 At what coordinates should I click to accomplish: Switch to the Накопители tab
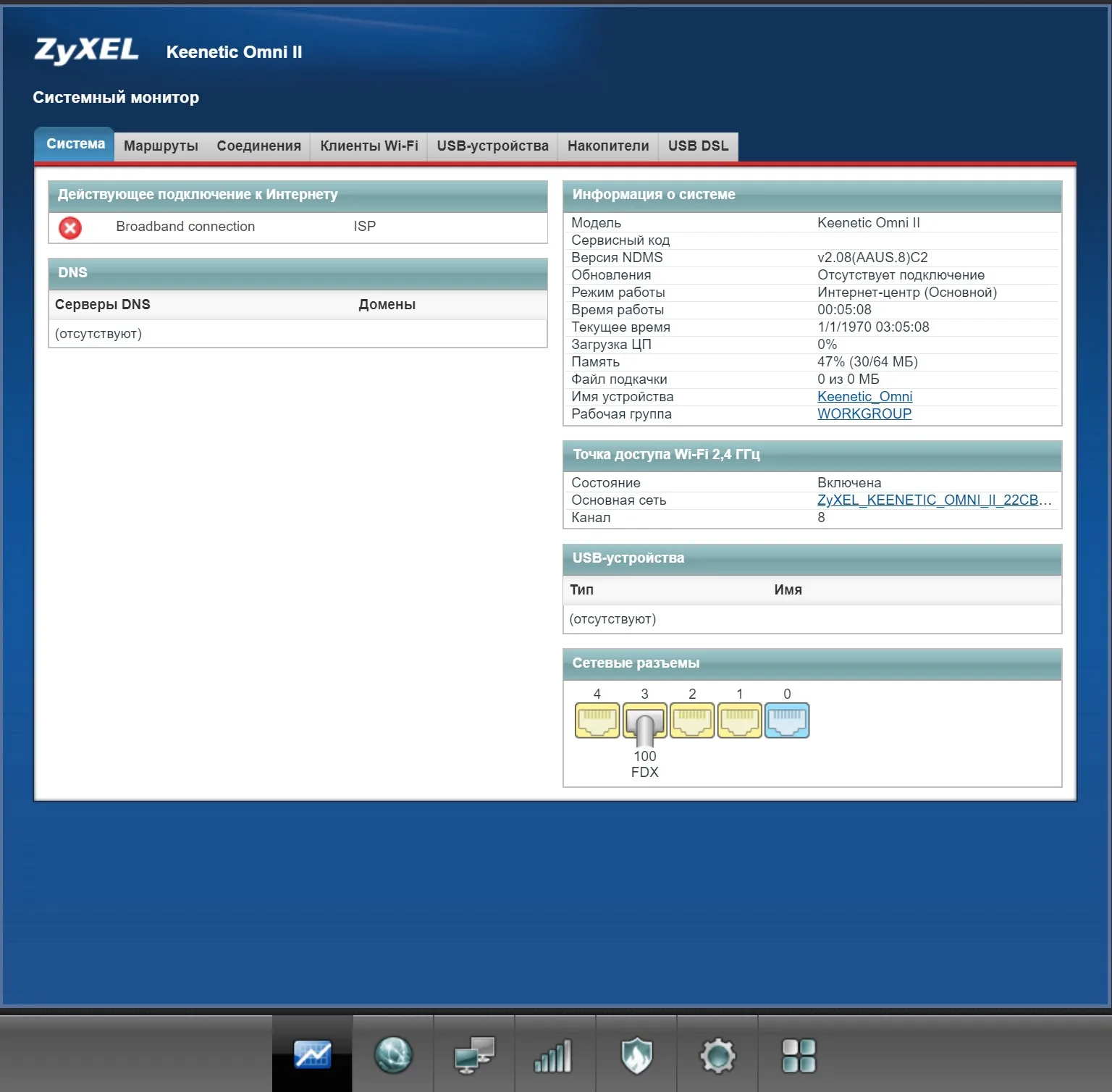608,146
